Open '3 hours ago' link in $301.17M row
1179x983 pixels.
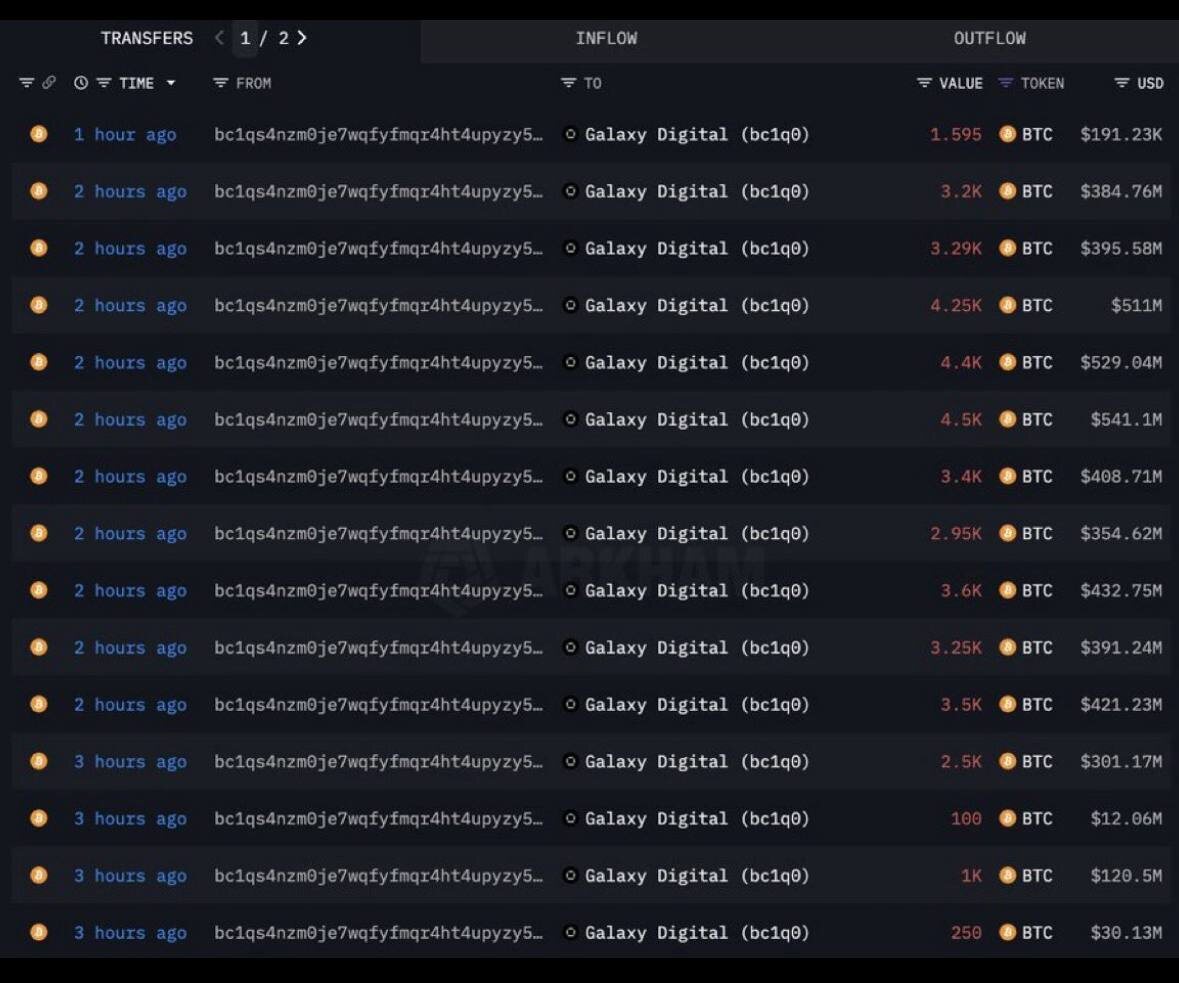click(130, 762)
